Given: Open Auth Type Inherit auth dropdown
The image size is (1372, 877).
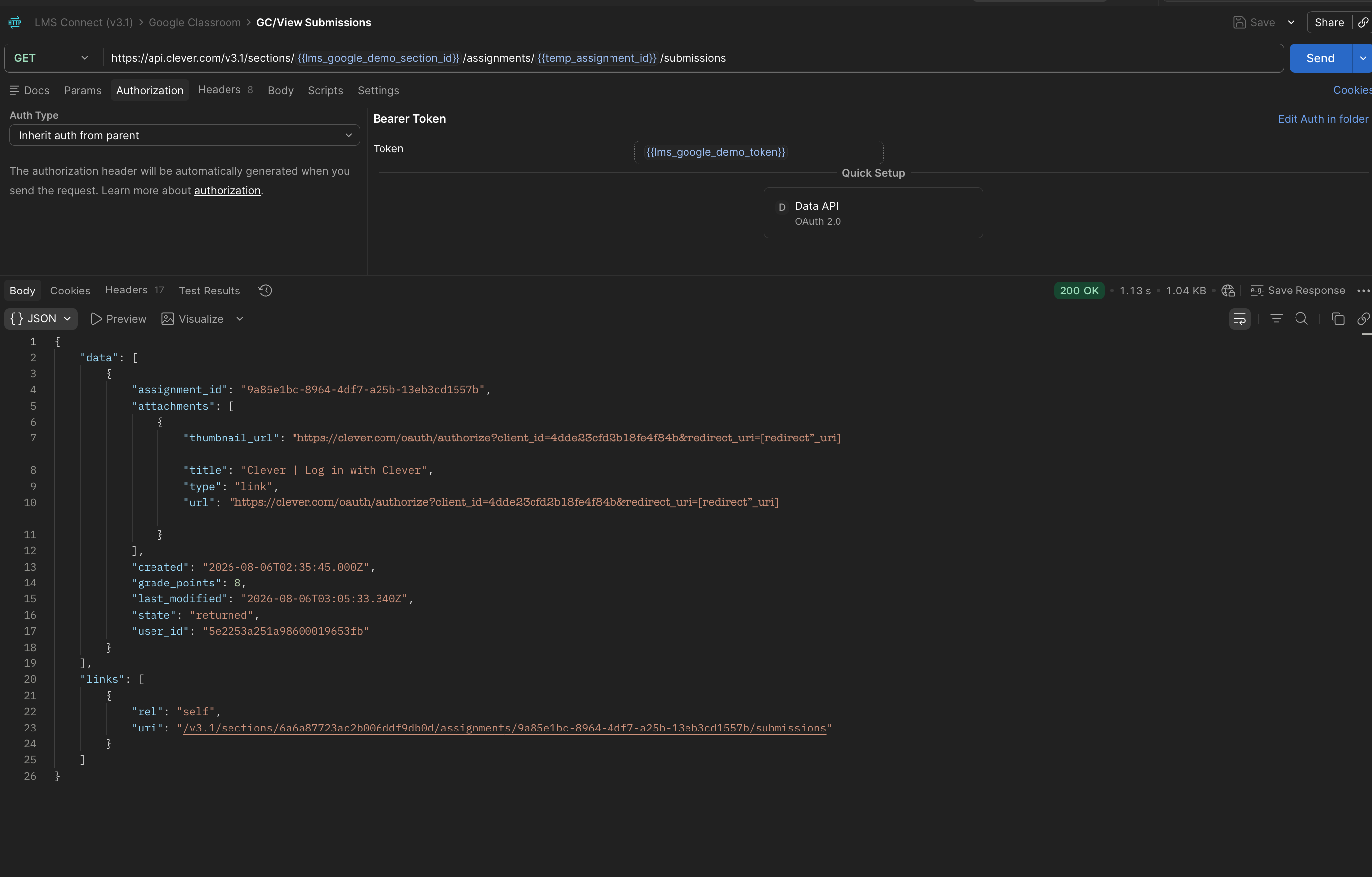Looking at the screenshot, I should (185, 135).
